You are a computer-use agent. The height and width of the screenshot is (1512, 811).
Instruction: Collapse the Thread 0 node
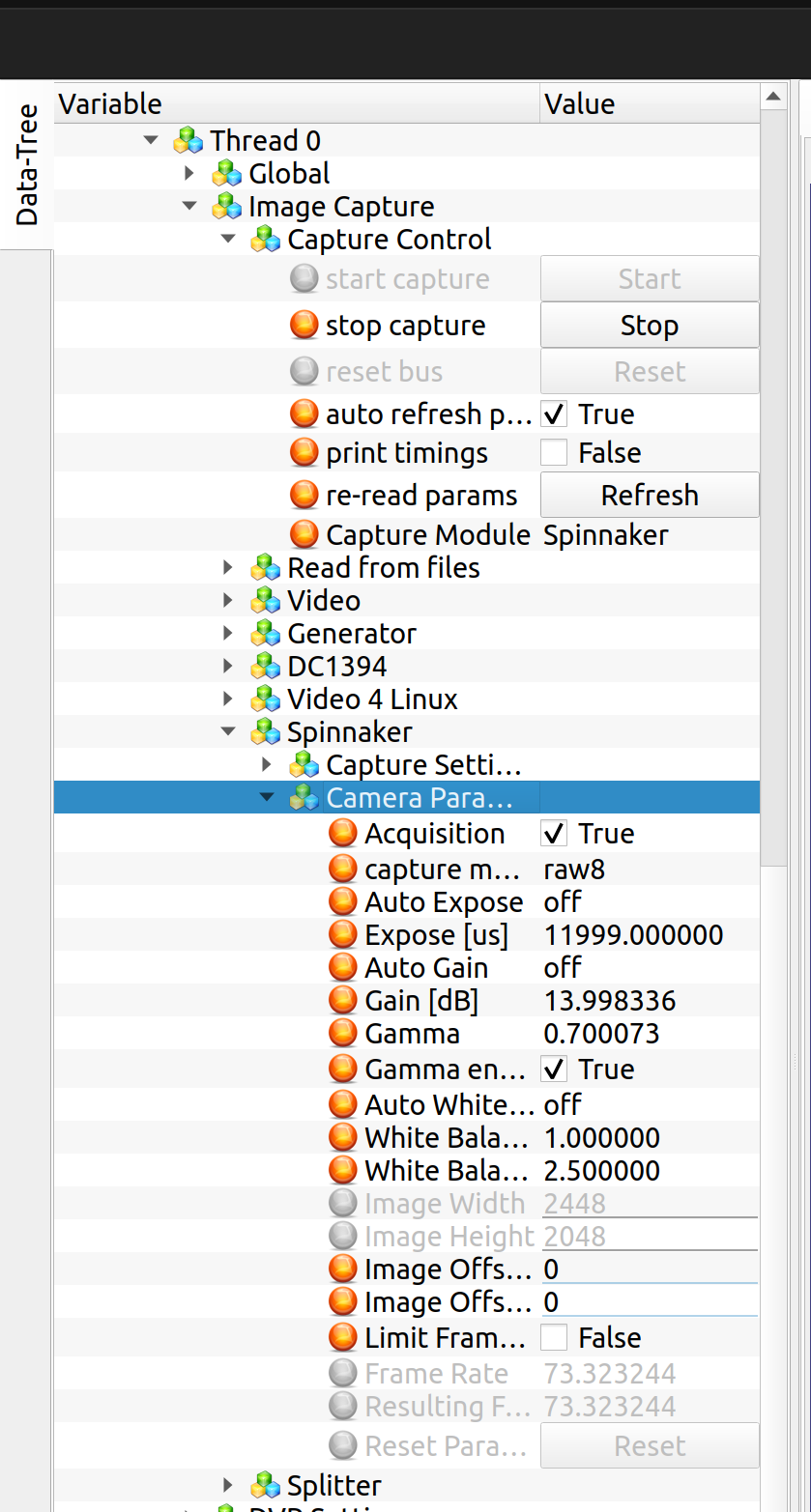pyautogui.click(x=150, y=141)
